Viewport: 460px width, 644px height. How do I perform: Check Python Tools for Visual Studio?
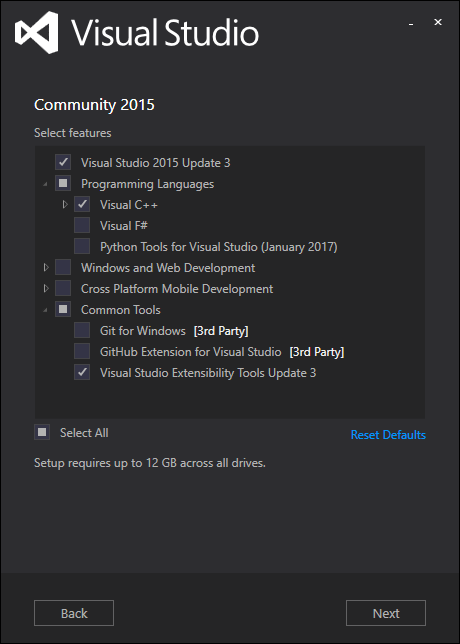(82, 246)
